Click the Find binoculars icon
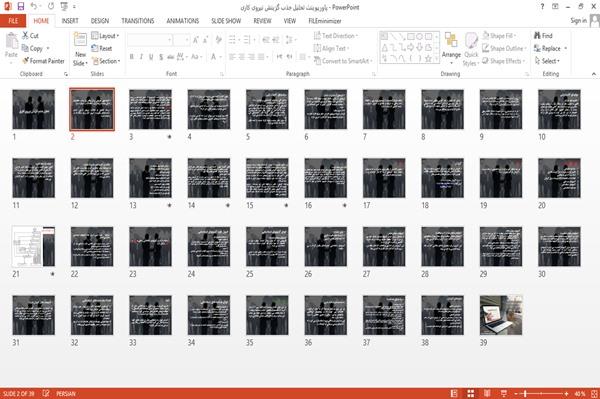 (x=538, y=36)
